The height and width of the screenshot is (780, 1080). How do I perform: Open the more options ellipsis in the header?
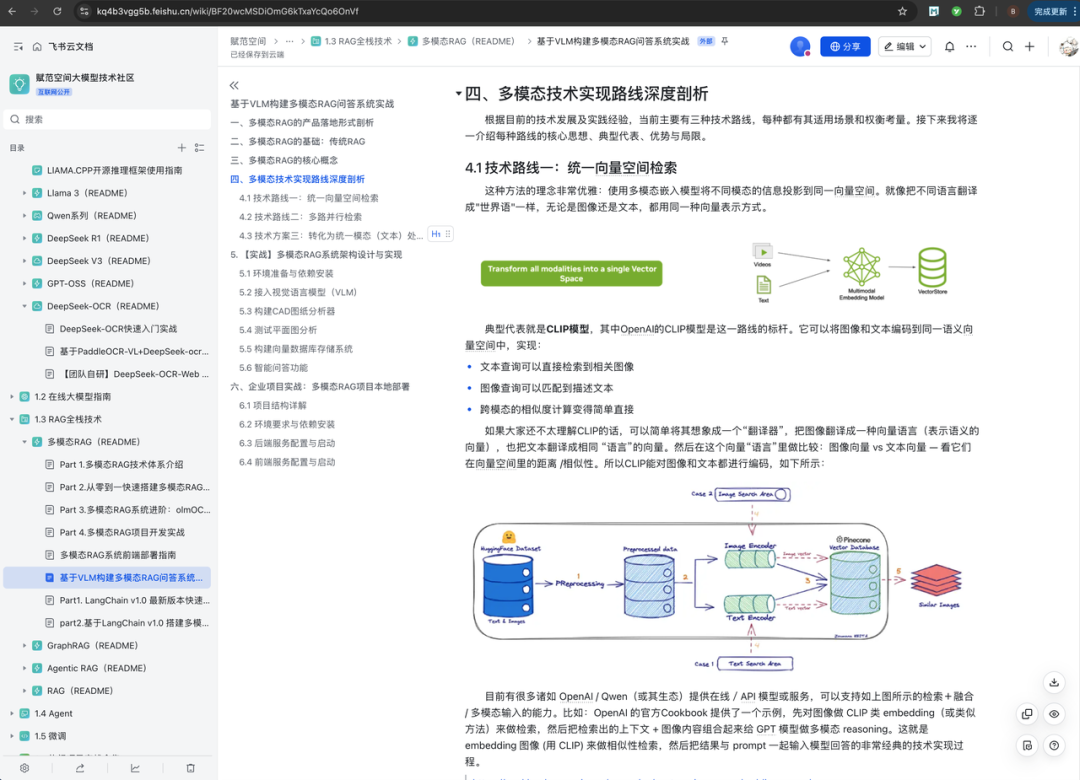[x=971, y=46]
